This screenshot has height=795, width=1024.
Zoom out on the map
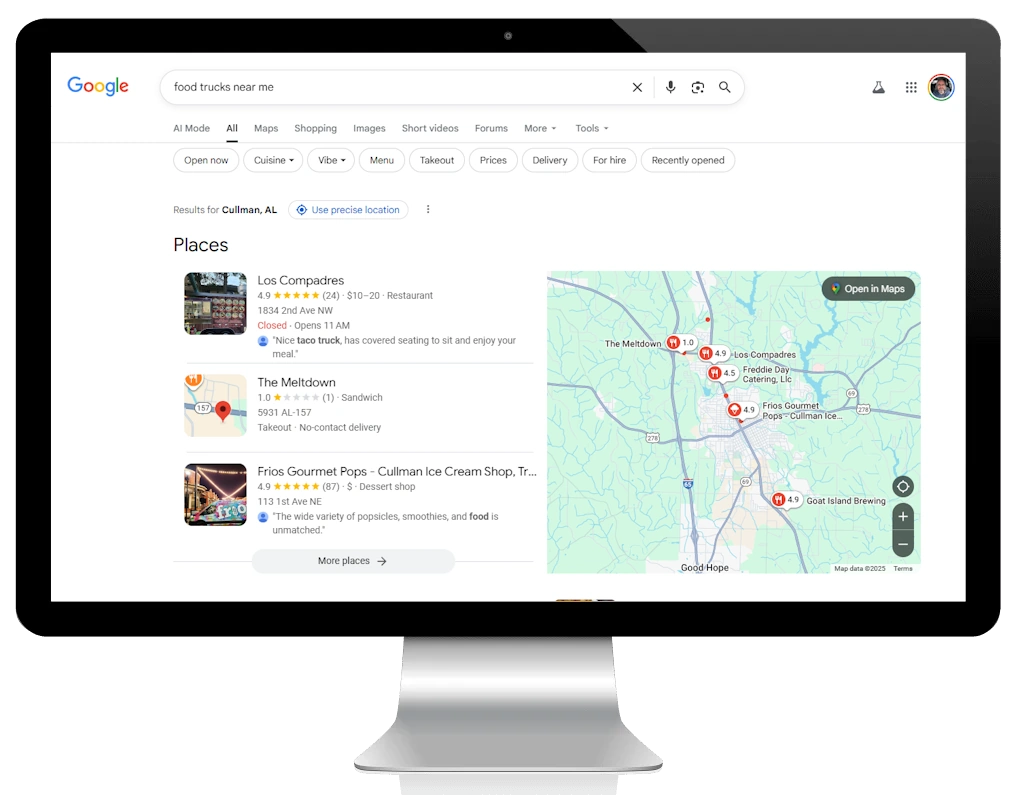point(903,545)
